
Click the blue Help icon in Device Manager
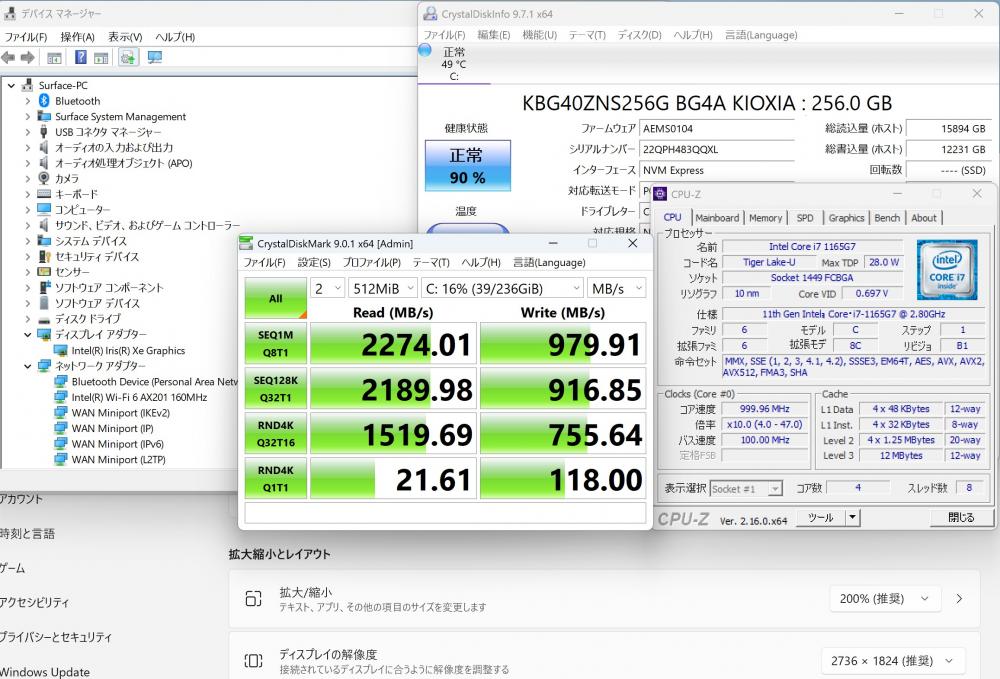80,57
